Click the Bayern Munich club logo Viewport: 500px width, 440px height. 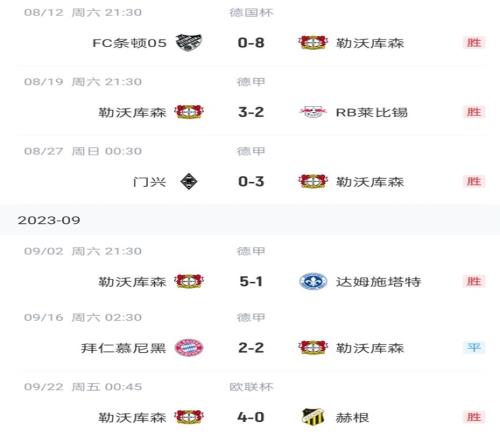point(189,348)
